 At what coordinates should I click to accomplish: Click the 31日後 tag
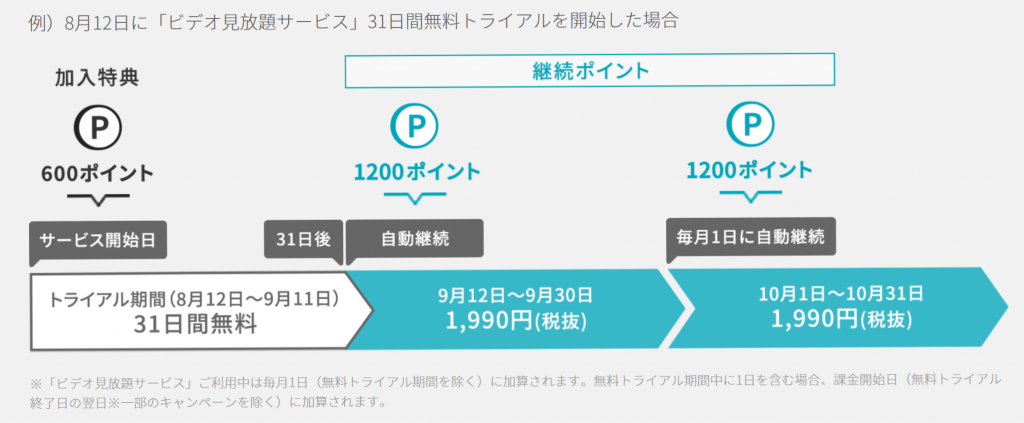click(304, 241)
